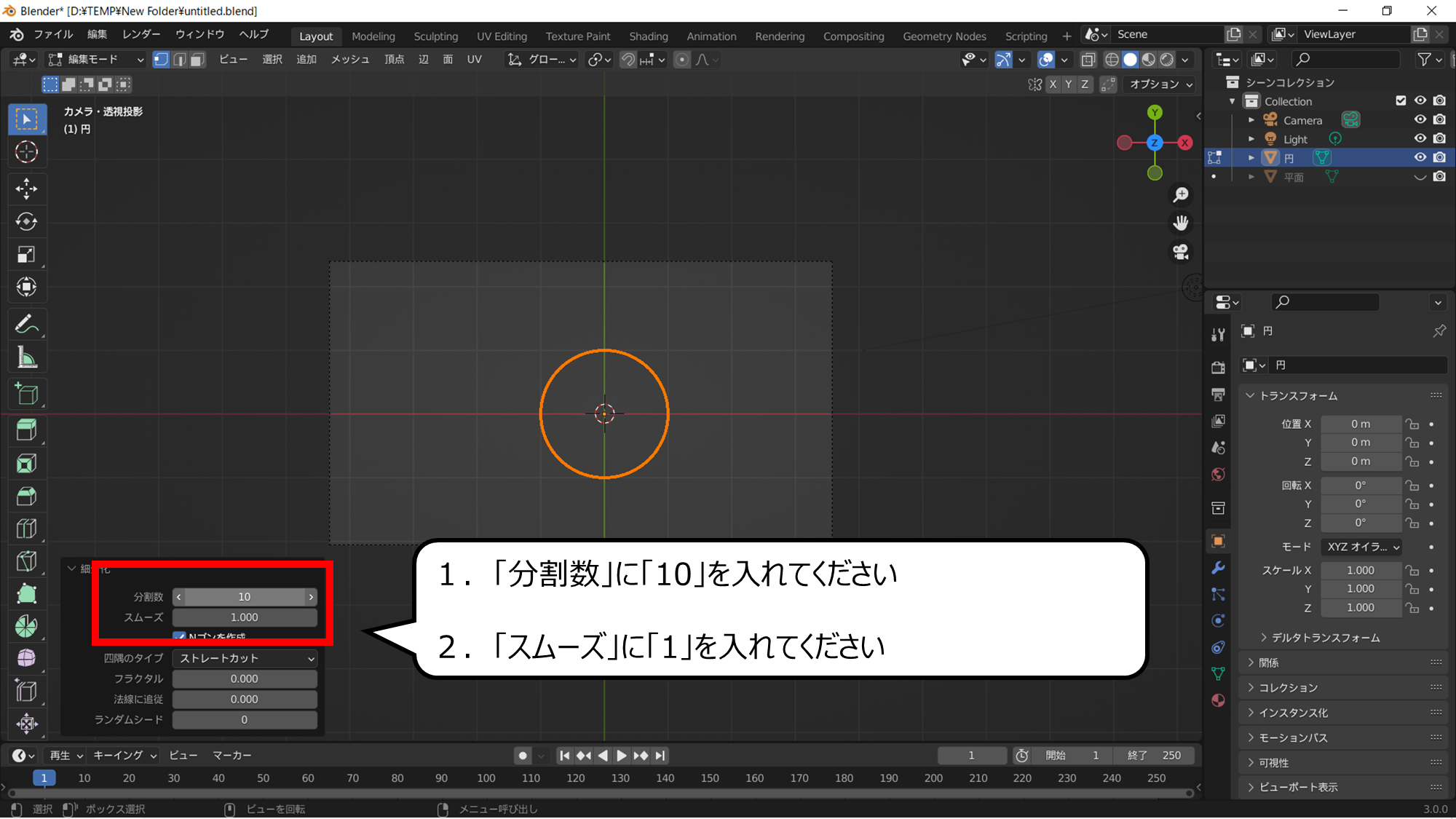Image resolution: width=1456 pixels, height=819 pixels.
Task: Uncheck the Collection exclude checkbox
Action: tap(1401, 100)
